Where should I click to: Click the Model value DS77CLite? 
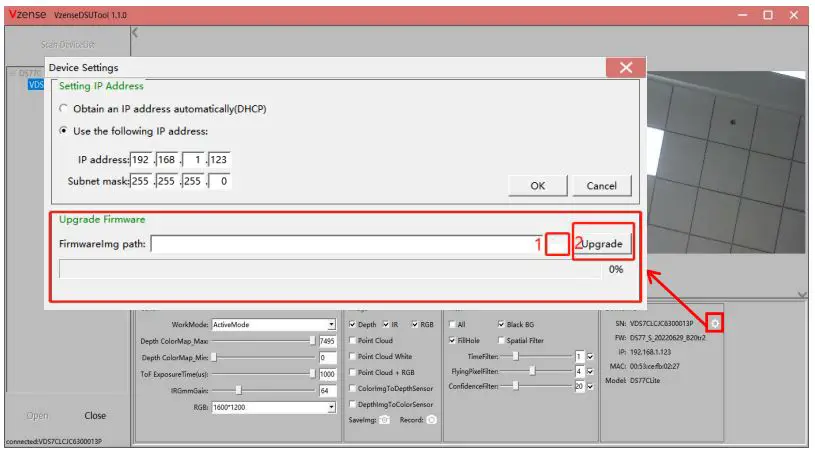click(x=645, y=381)
